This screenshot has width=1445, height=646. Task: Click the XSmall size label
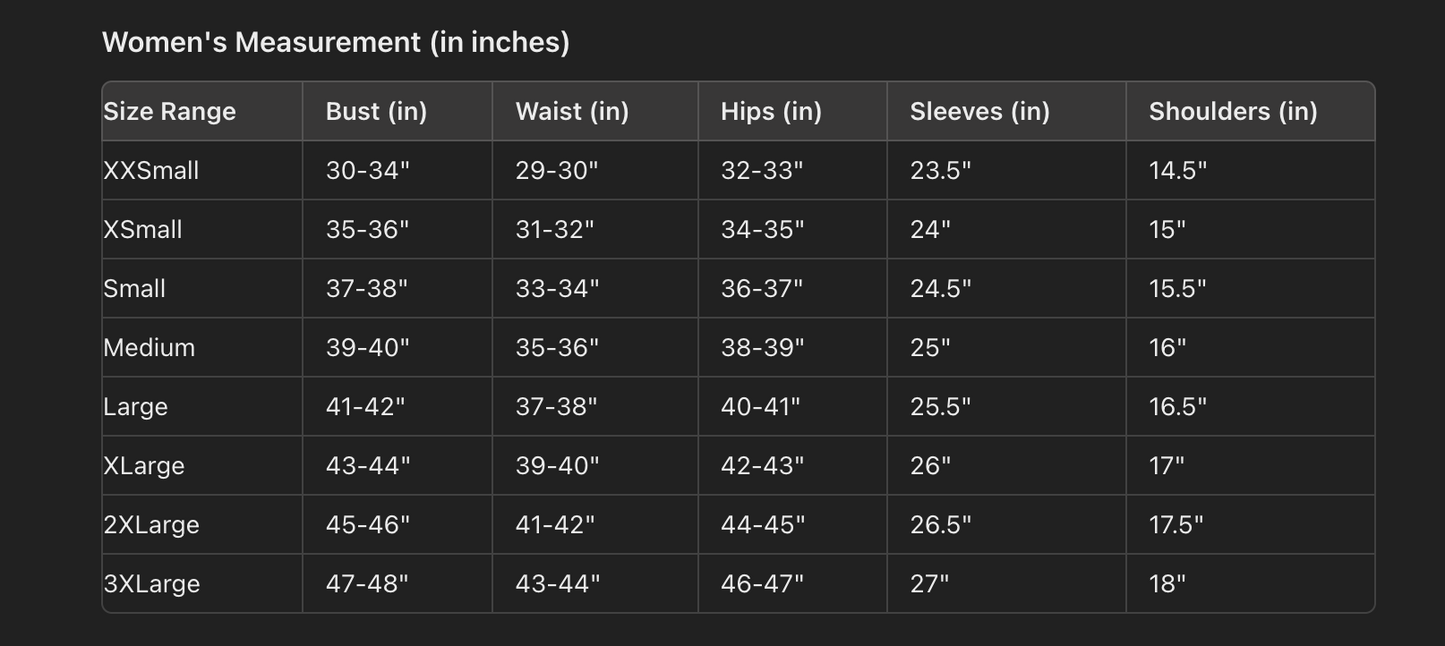click(143, 229)
